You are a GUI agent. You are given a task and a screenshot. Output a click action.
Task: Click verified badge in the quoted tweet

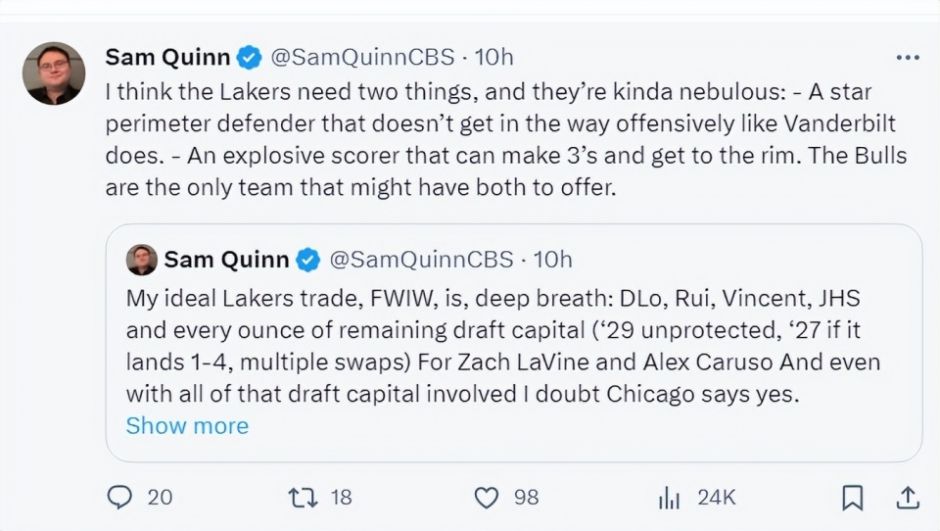pos(308,260)
